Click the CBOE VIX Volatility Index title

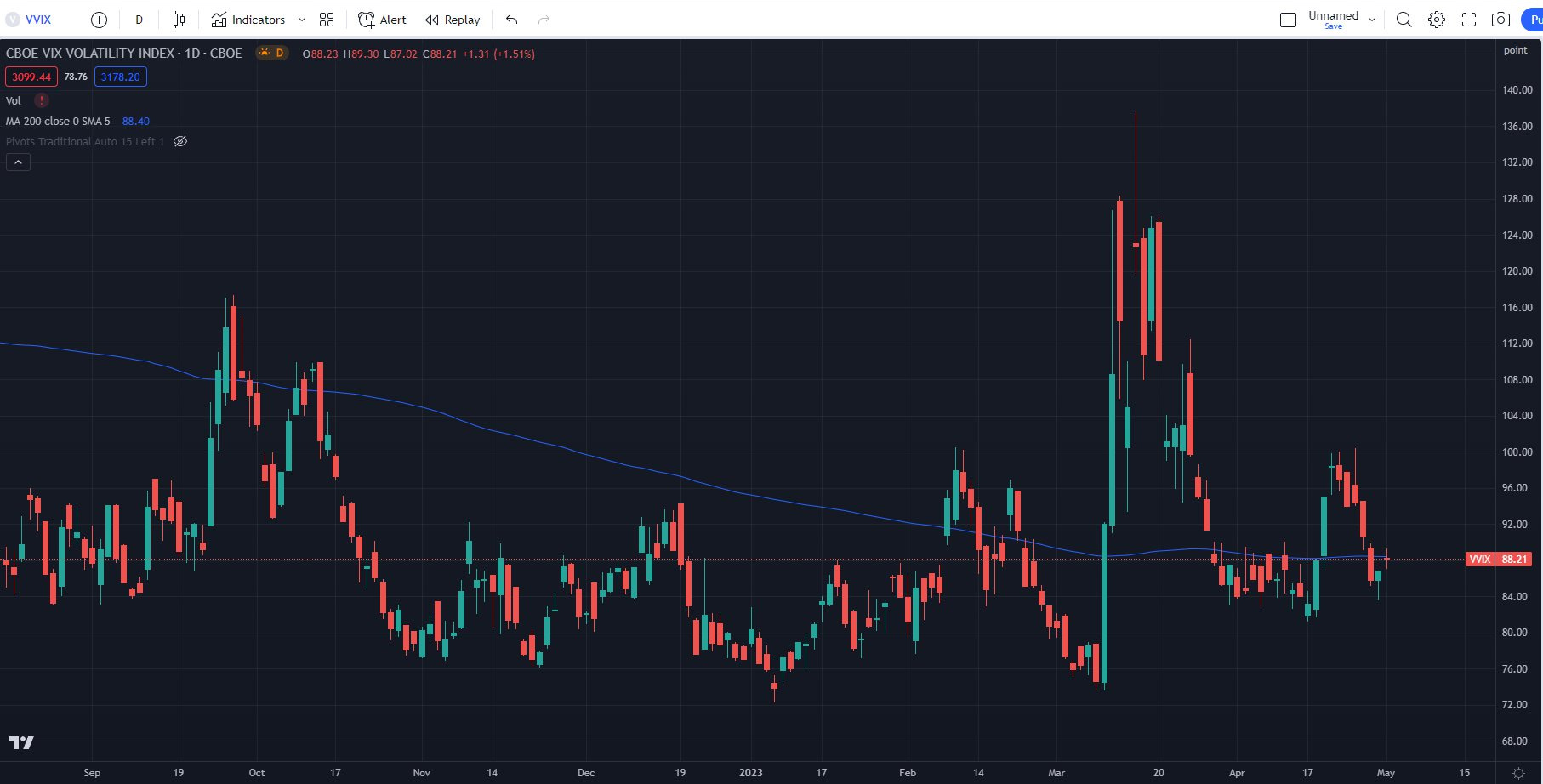(x=123, y=53)
